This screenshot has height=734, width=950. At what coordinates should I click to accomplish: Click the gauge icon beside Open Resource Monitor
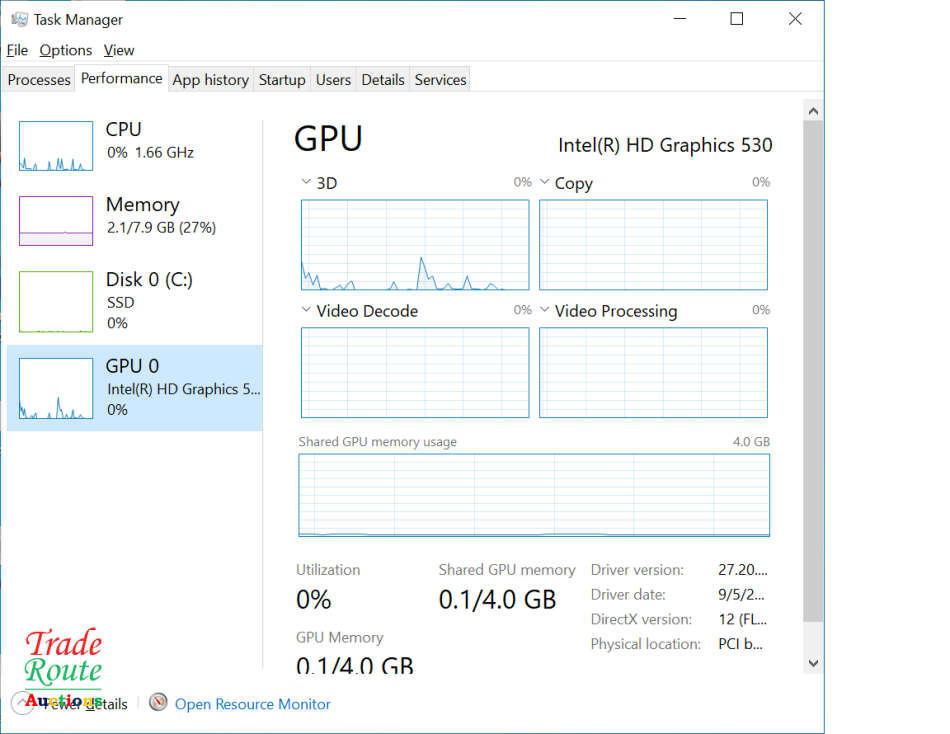pyautogui.click(x=158, y=703)
